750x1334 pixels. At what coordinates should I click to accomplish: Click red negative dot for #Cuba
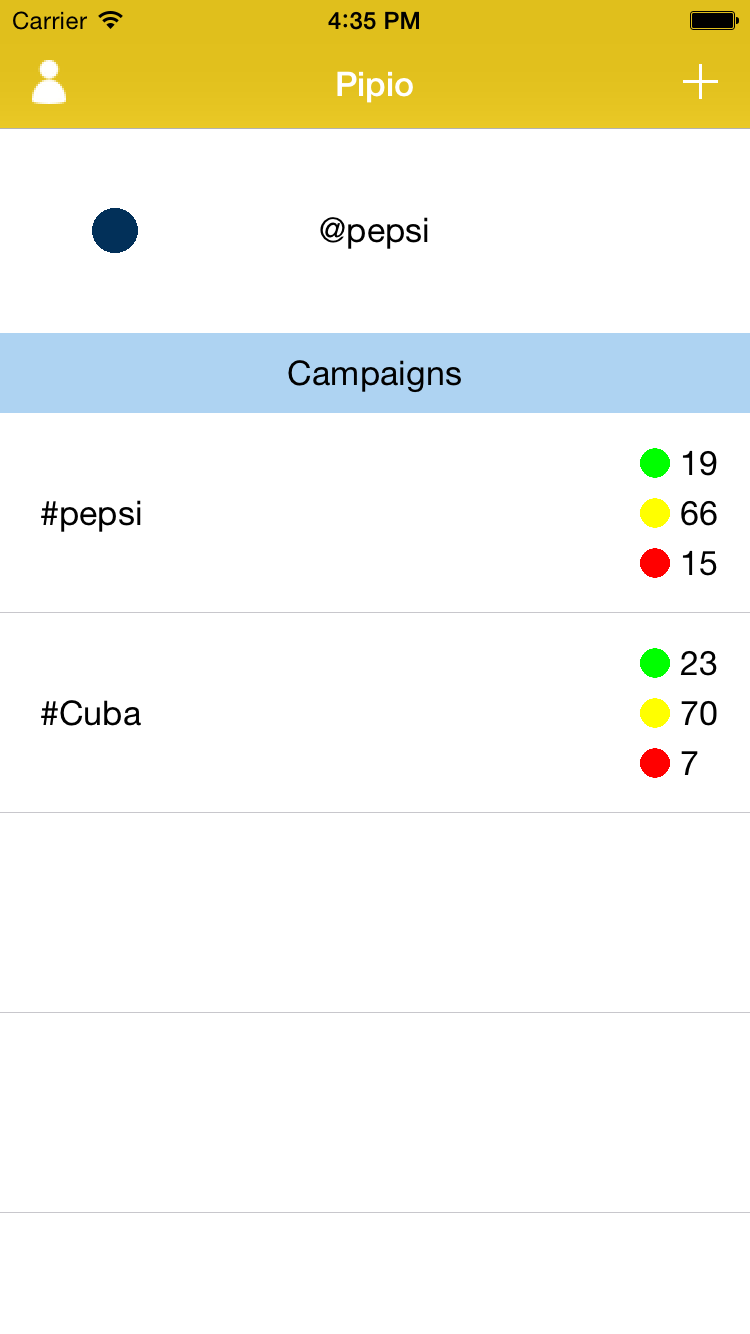pyautogui.click(x=655, y=763)
